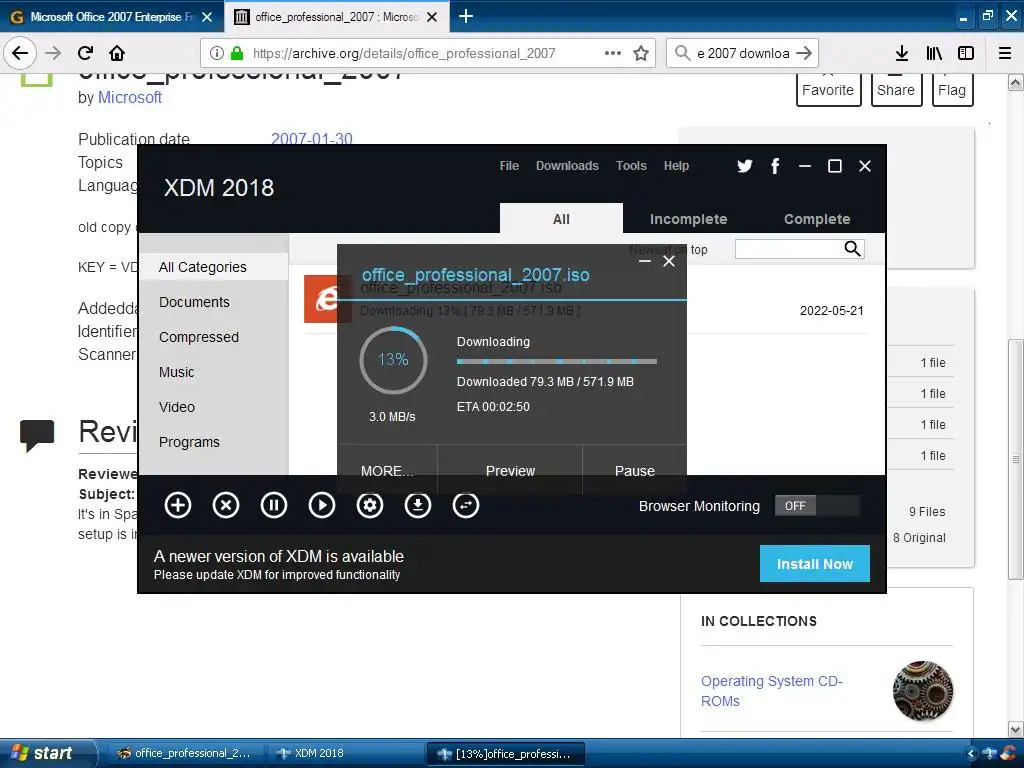Click the site info icon in address bar
1024x768 pixels.
pos(217,53)
